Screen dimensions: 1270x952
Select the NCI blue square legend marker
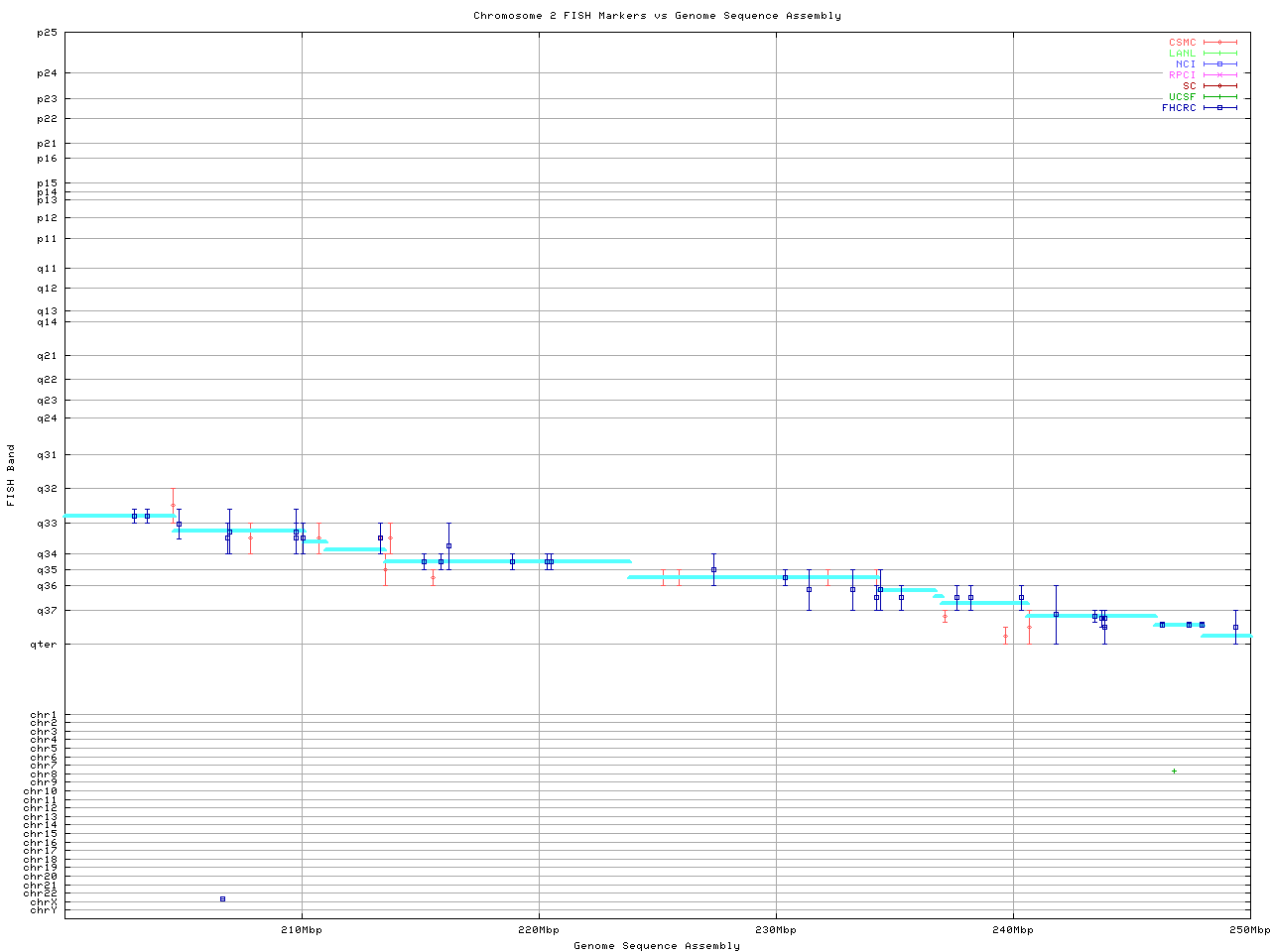click(x=1219, y=64)
